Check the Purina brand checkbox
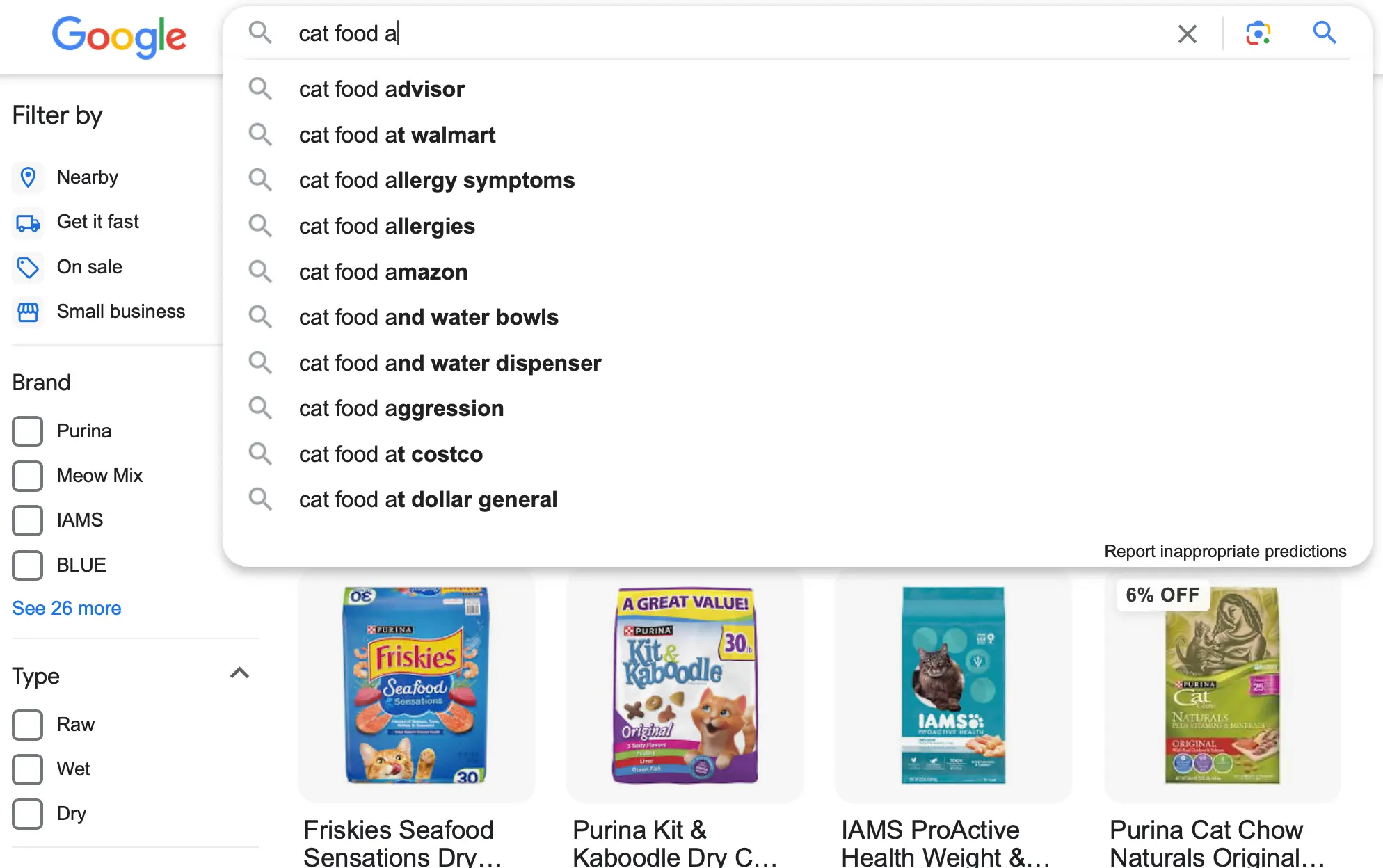This screenshot has height=868, width=1383. [x=28, y=431]
